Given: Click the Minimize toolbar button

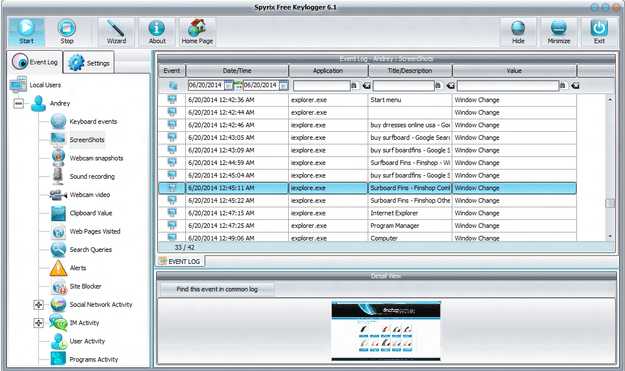Looking at the screenshot, I should point(559,31).
